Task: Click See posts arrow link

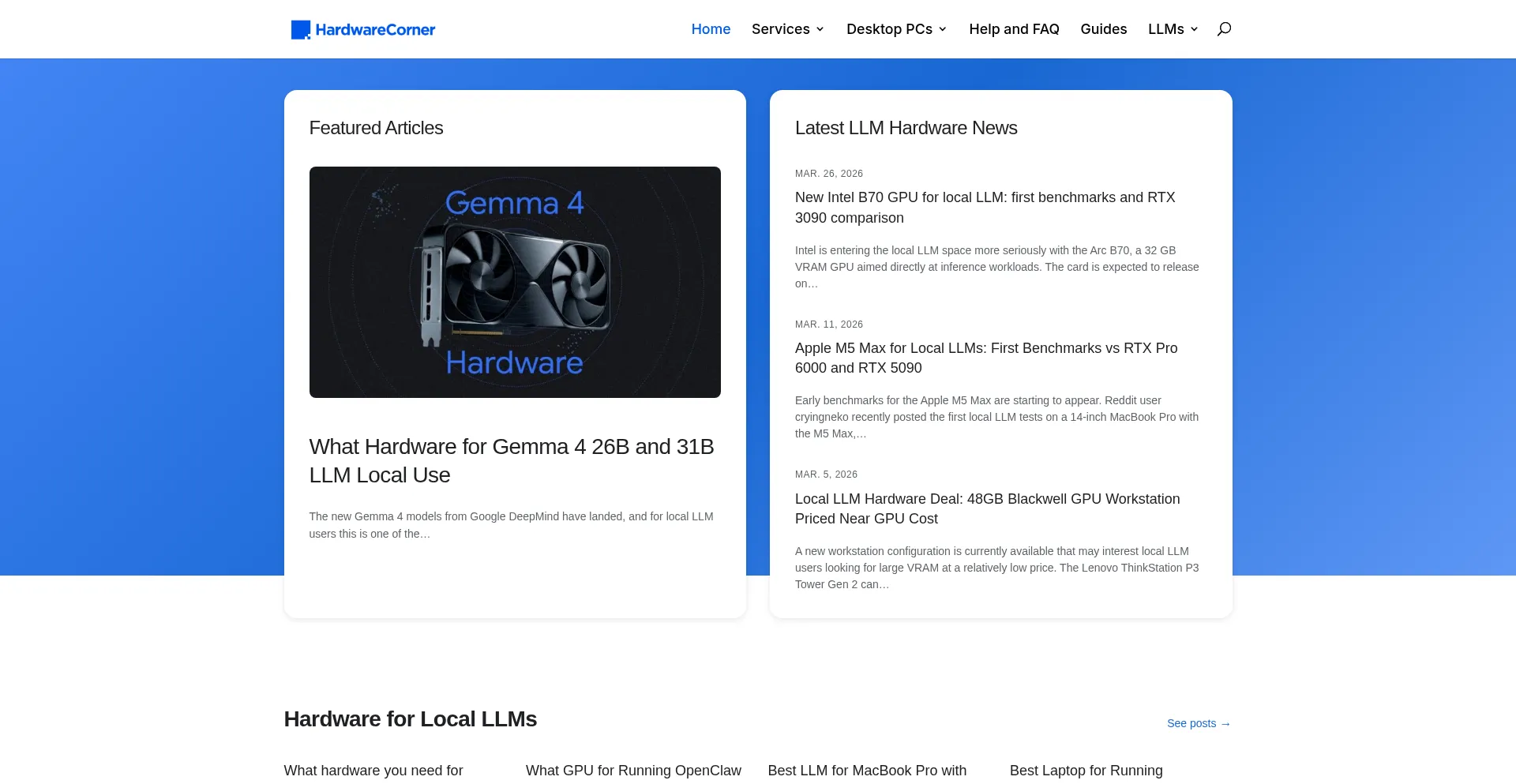Action: point(1199,723)
